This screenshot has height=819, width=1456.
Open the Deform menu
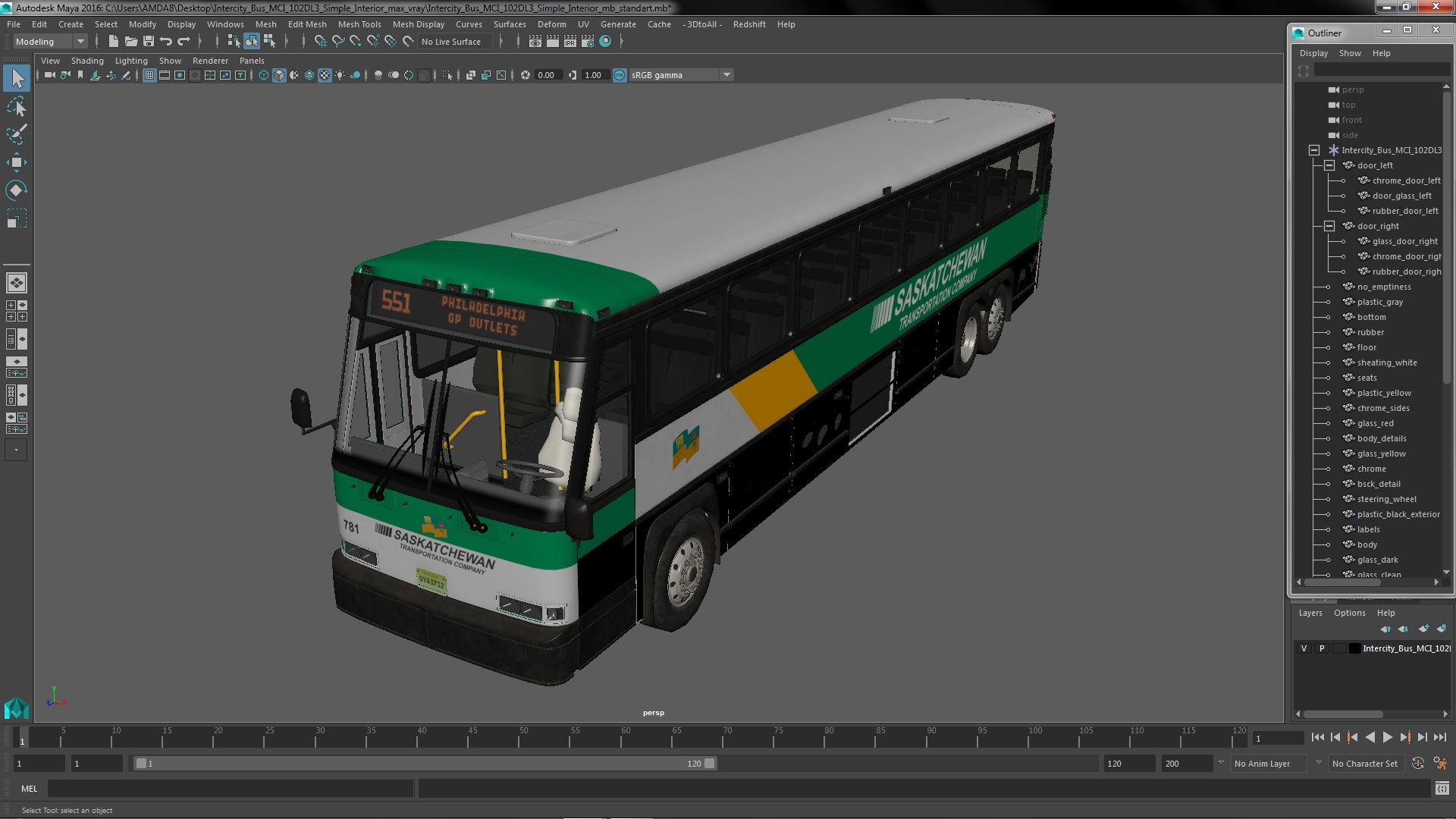pyautogui.click(x=552, y=24)
